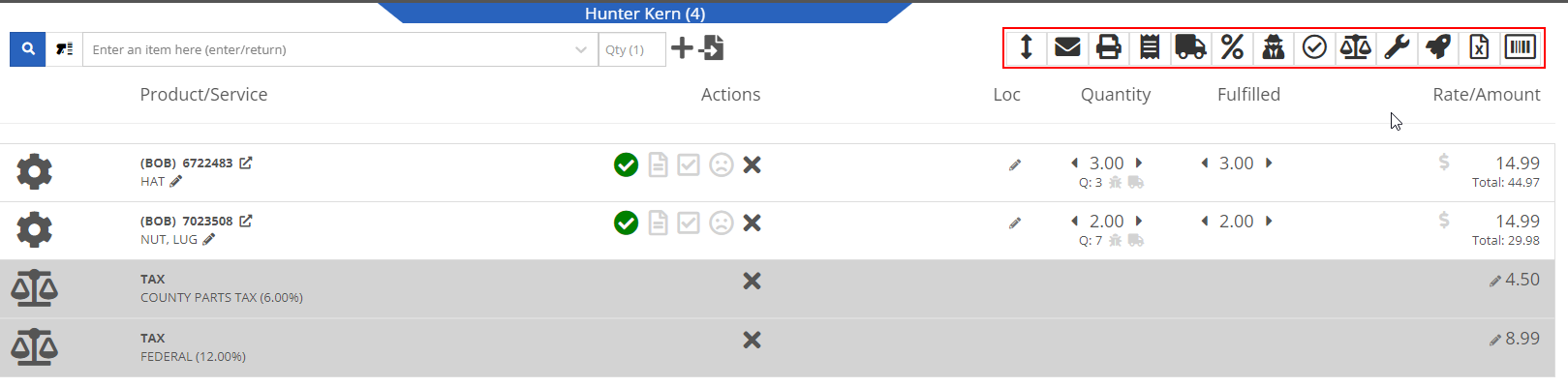Click the wrench tool icon
The height and width of the screenshot is (387, 1568).
pos(1397,47)
